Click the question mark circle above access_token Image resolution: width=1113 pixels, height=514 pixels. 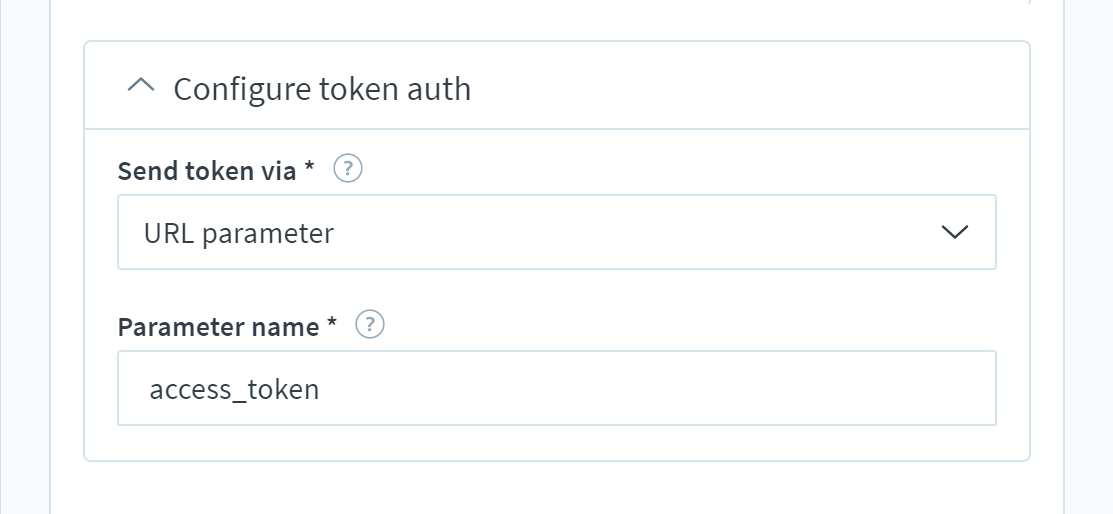[x=370, y=325]
